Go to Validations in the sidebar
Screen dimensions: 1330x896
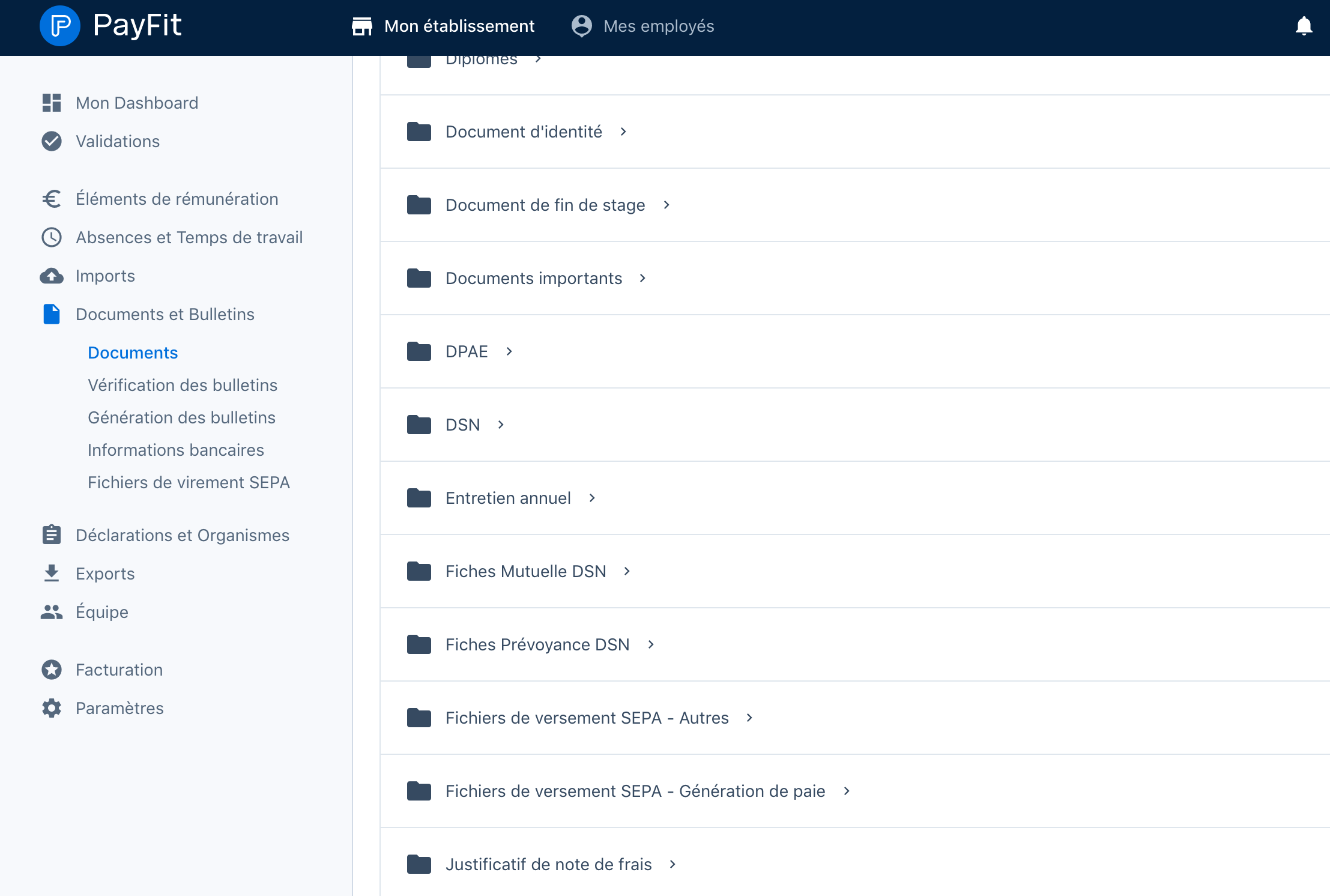pyautogui.click(x=118, y=141)
